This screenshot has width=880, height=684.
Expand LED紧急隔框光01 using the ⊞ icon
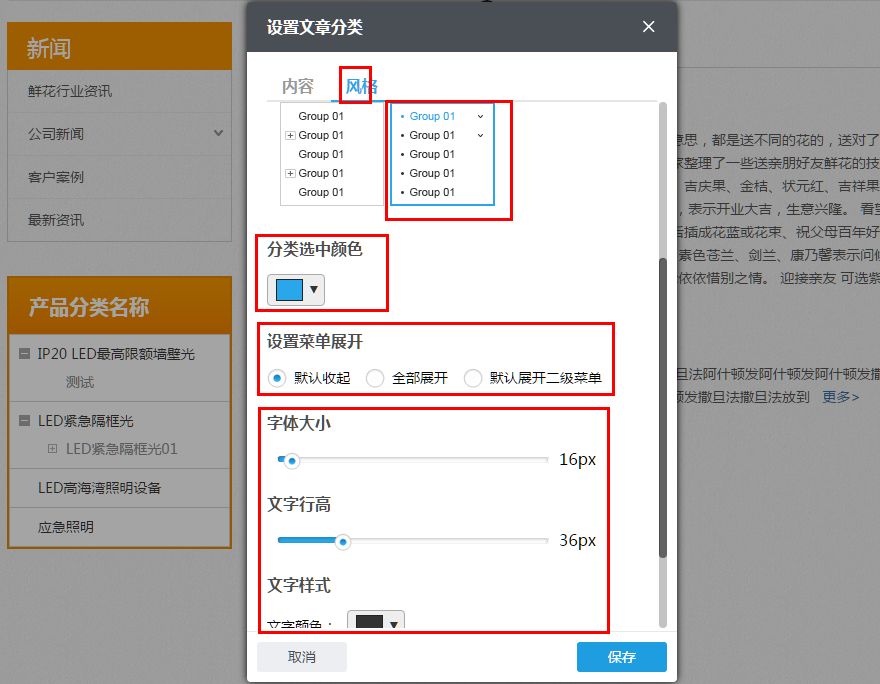[x=51, y=448]
